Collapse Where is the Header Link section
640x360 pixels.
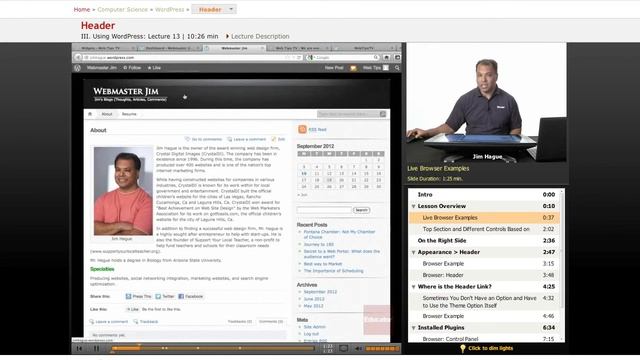pos(413,287)
